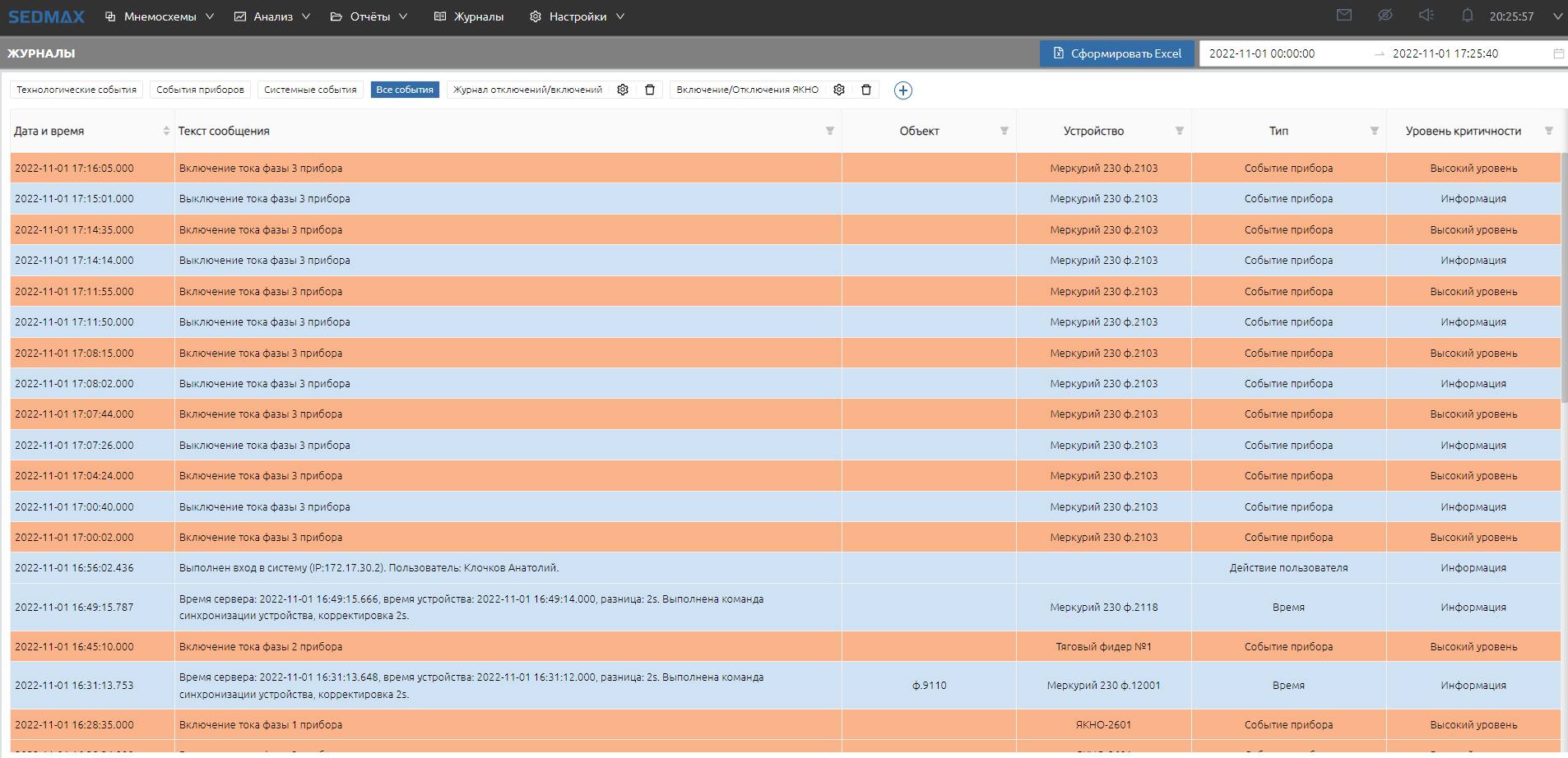The height and width of the screenshot is (758, 1568).
Task: Open the Настройки dropdown menu
Action: pos(578,16)
